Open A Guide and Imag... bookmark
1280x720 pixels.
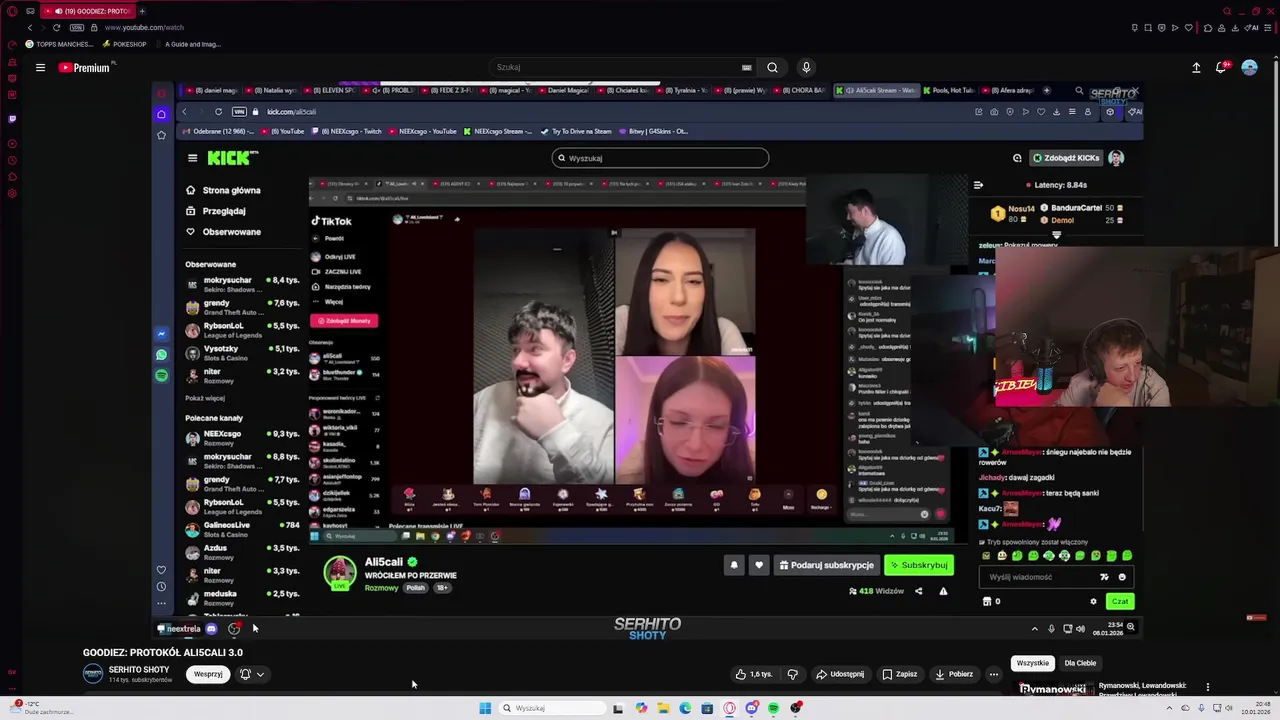(187, 44)
